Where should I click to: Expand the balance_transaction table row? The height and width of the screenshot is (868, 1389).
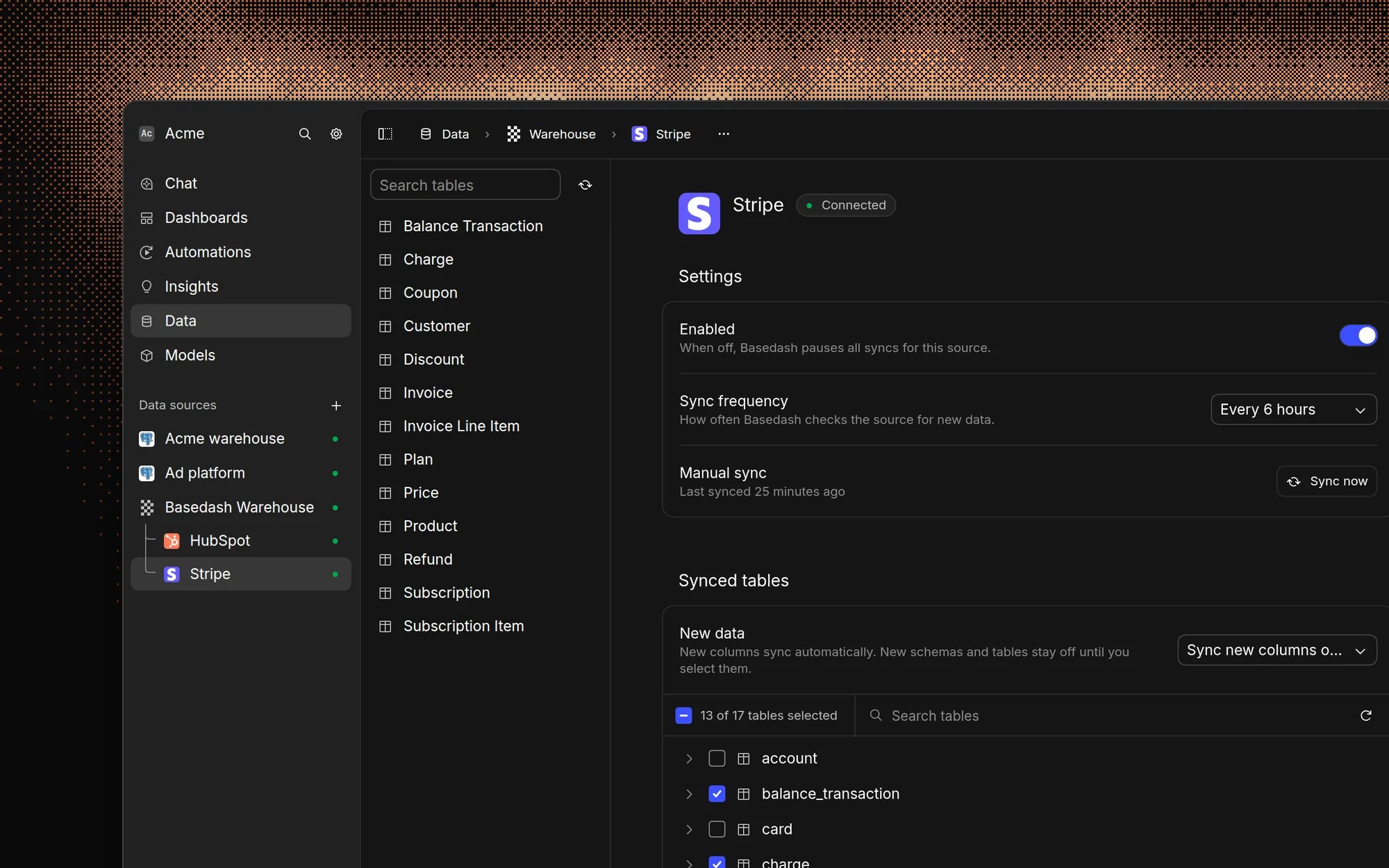point(689,794)
